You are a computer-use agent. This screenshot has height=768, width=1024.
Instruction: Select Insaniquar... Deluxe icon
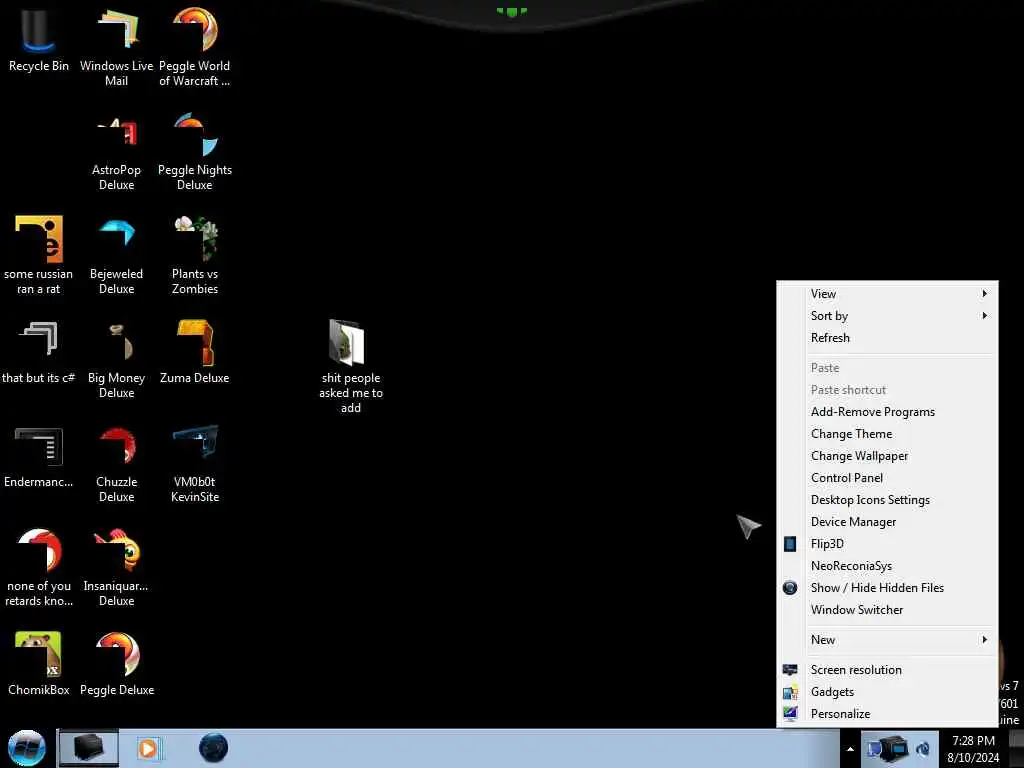pyautogui.click(x=116, y=568)
